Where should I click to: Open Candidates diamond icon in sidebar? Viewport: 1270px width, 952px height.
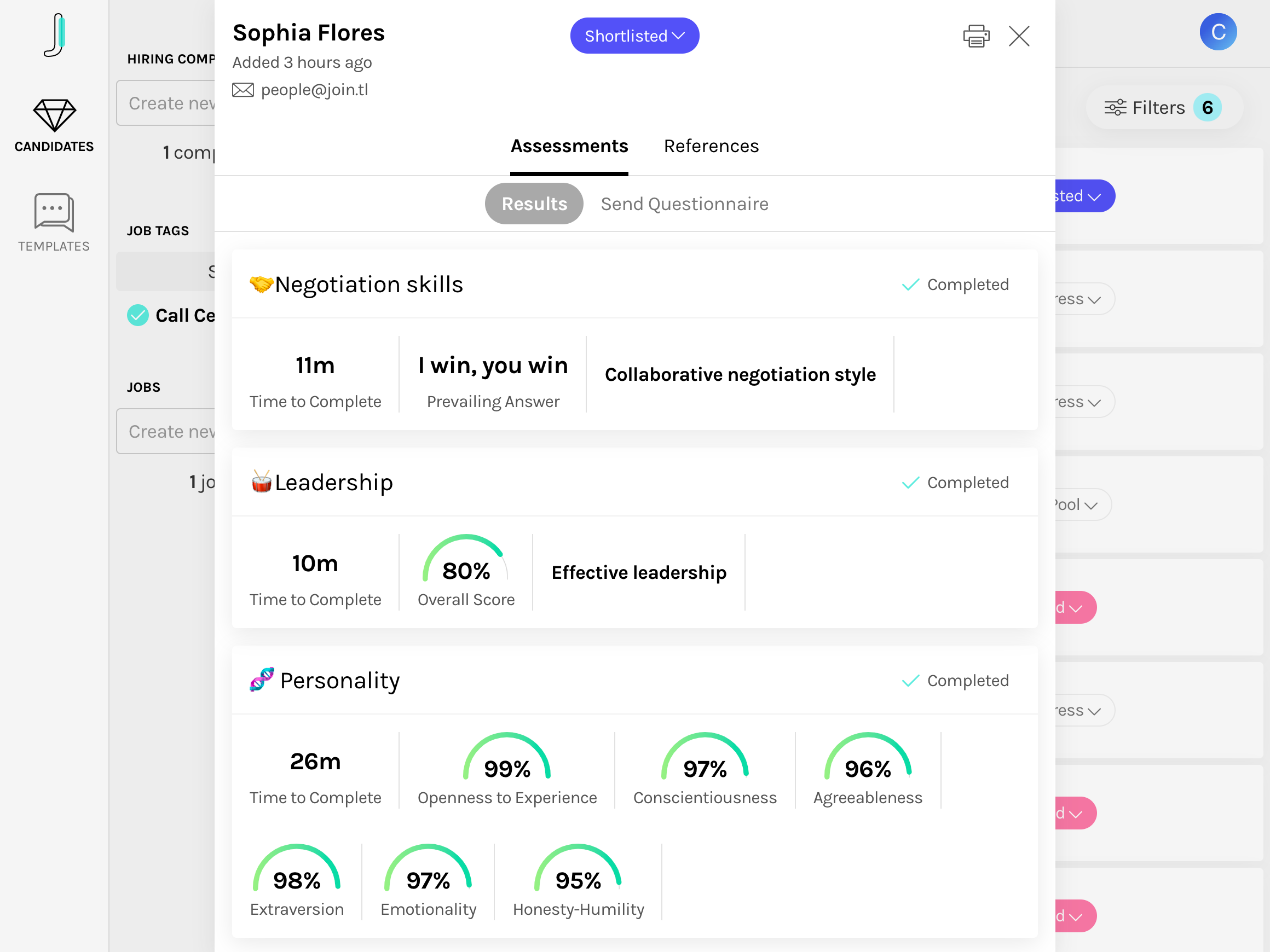[55, 115]
